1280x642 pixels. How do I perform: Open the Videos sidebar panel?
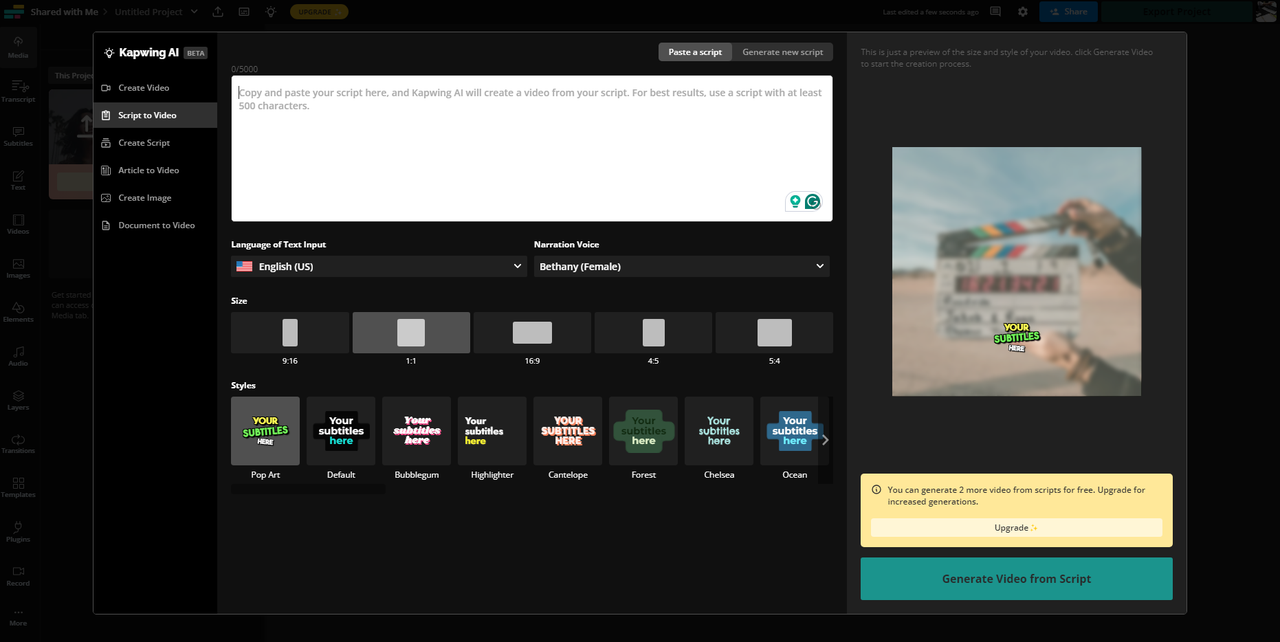coord(18,223)
